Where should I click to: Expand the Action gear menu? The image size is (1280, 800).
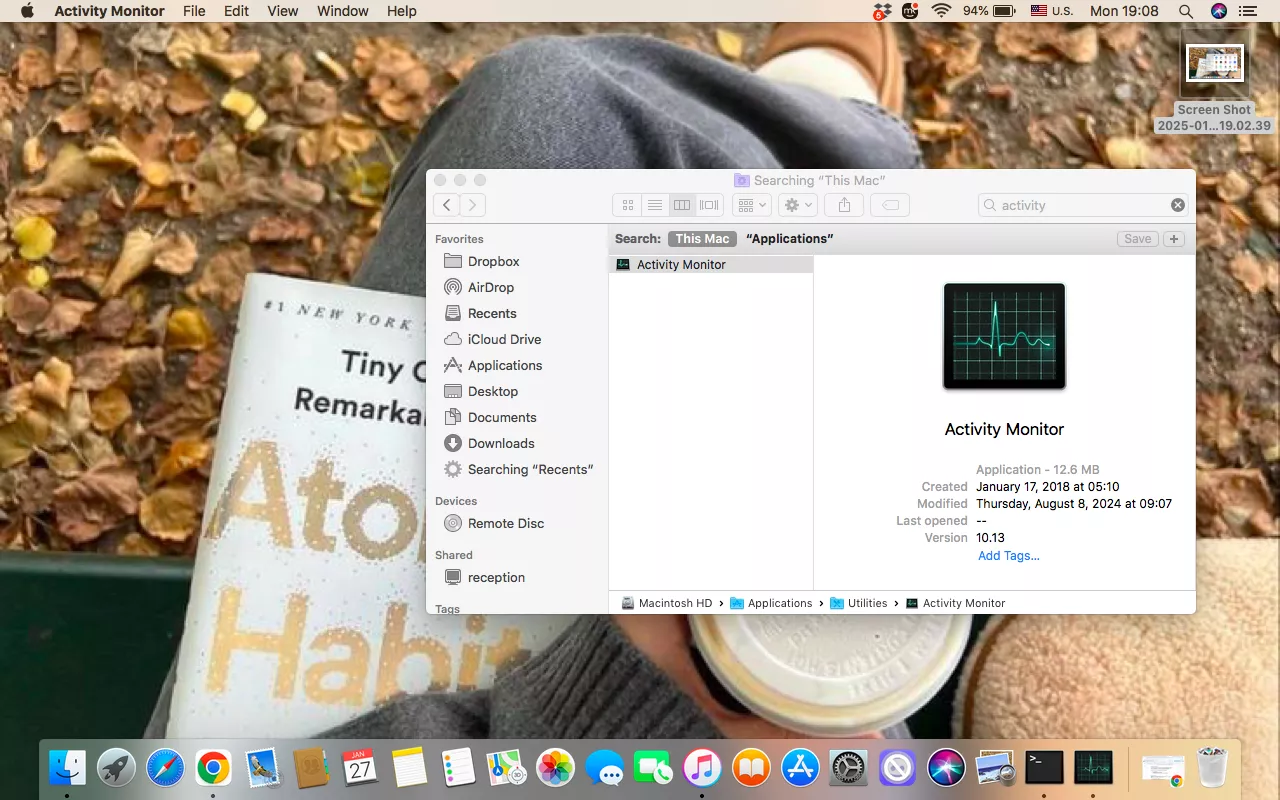pyautogui.click(x=798, y=205)
